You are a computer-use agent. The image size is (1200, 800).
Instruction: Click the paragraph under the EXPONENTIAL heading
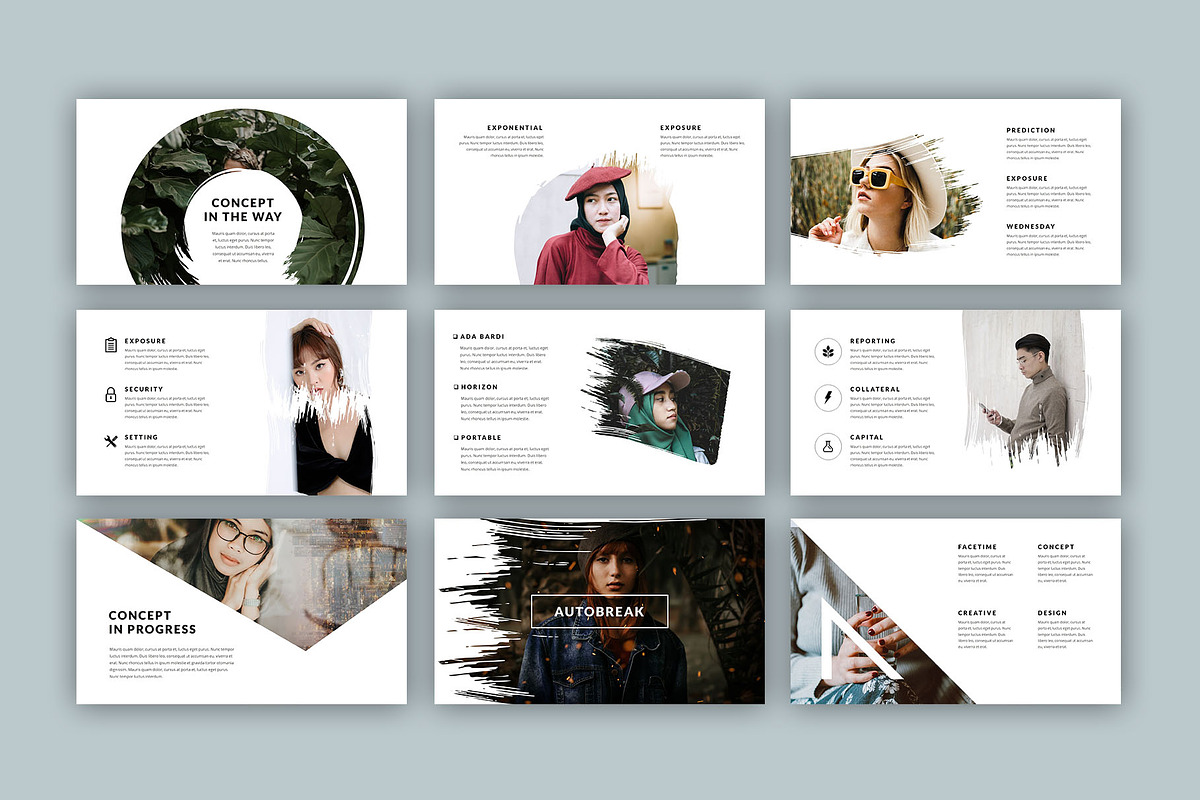coord(500,146)
